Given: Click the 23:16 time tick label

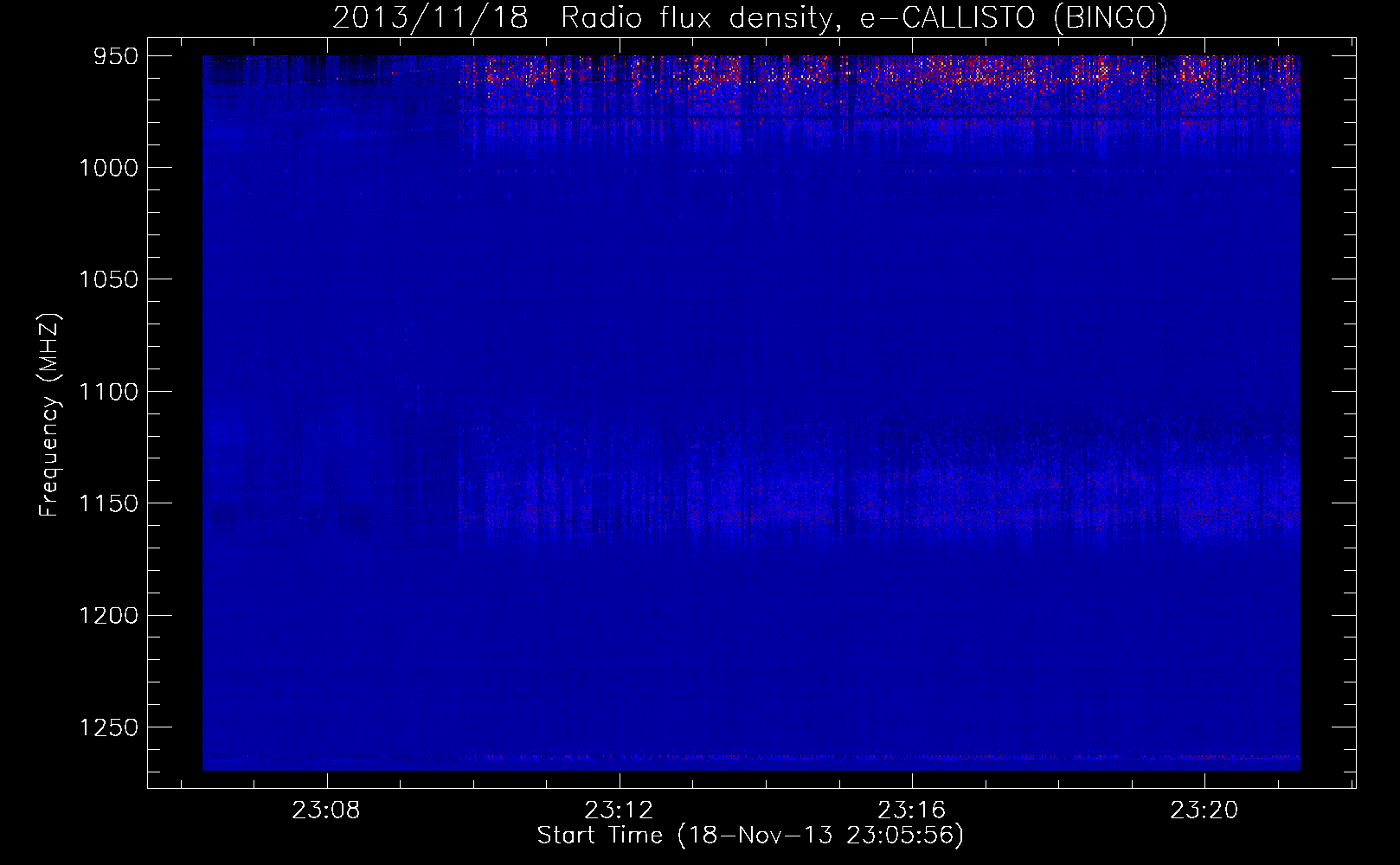Looking at the screenshot, I should [x=912, y=811].
